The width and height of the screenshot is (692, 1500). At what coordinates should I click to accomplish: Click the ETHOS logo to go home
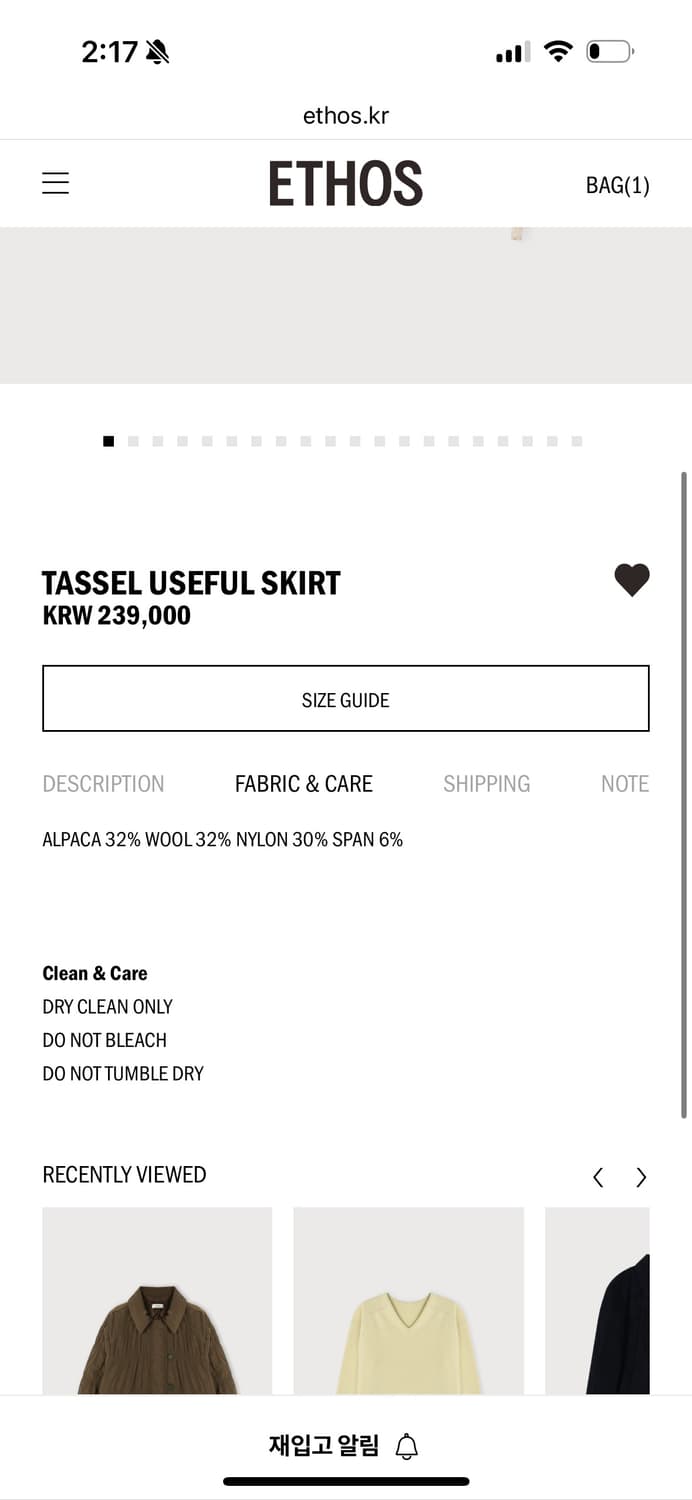346,183
